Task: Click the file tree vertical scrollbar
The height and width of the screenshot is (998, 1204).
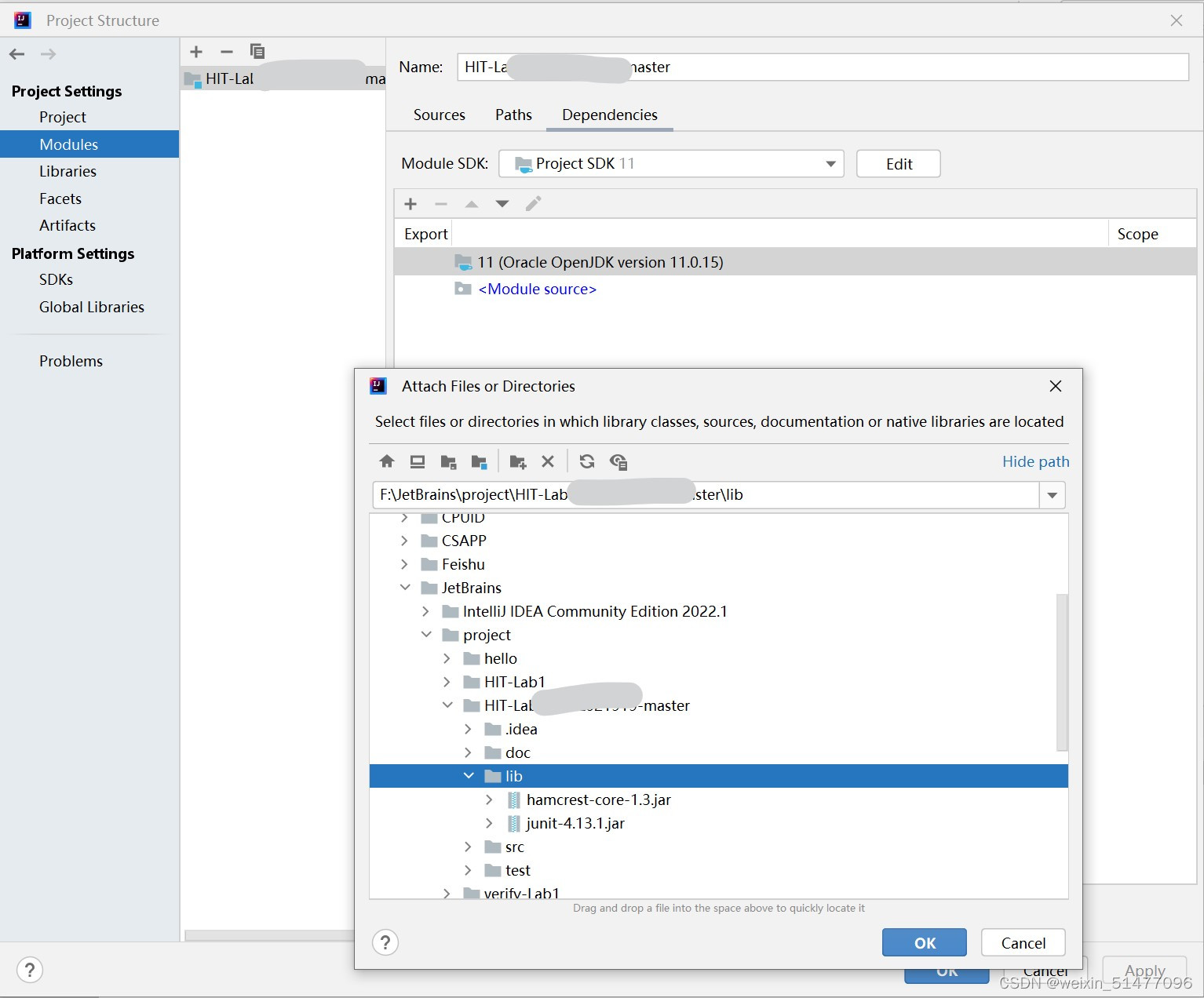Action: 1062,672
